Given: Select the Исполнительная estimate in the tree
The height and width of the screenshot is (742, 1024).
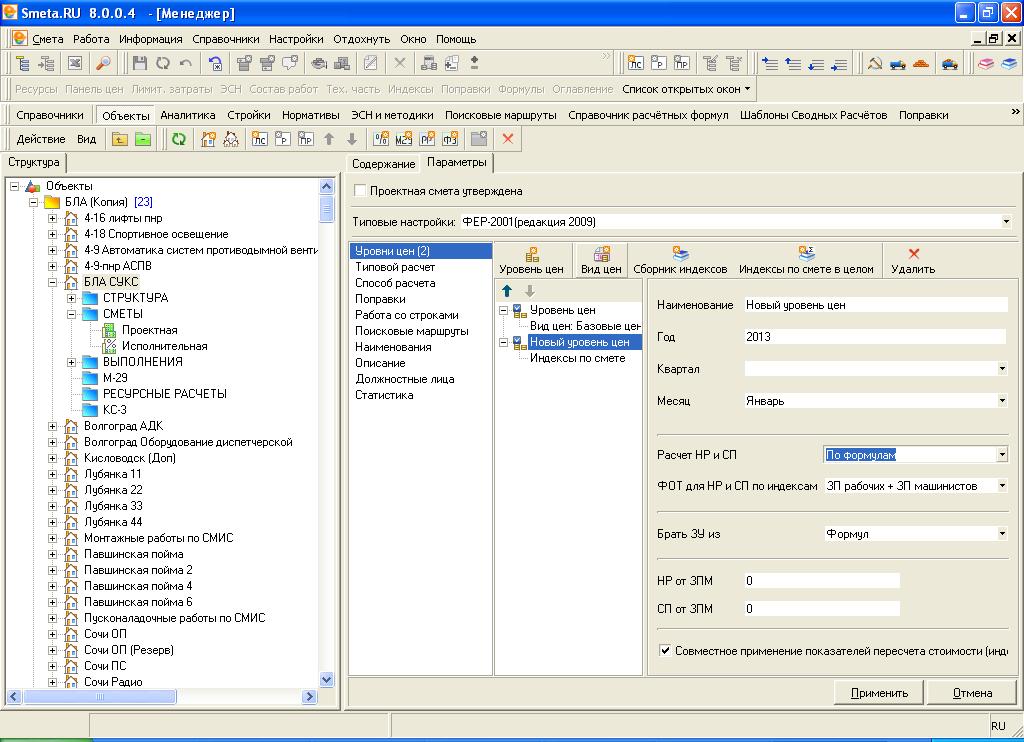Looking at the screenshot, I should [165, 346].
